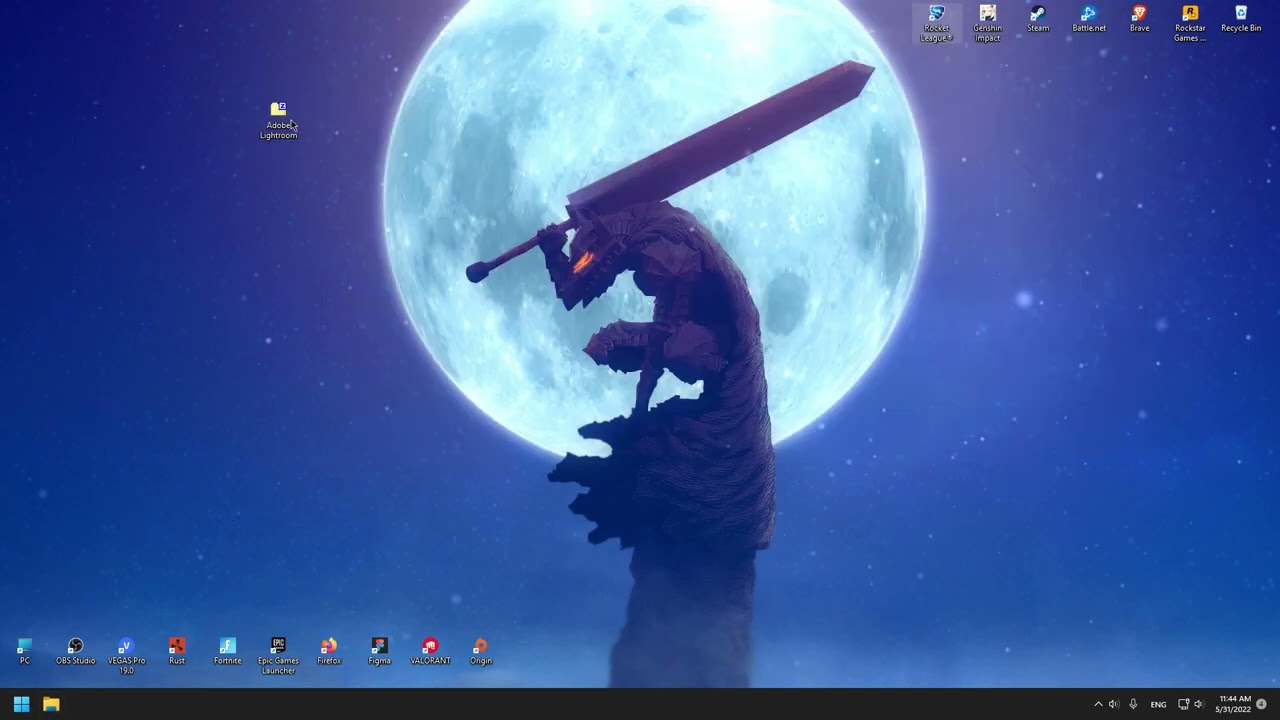Image resolution: width=1280 pixels, height=720 pixels.
Task: Click the microphone icon in system tray
Action: coord(1133,704)
